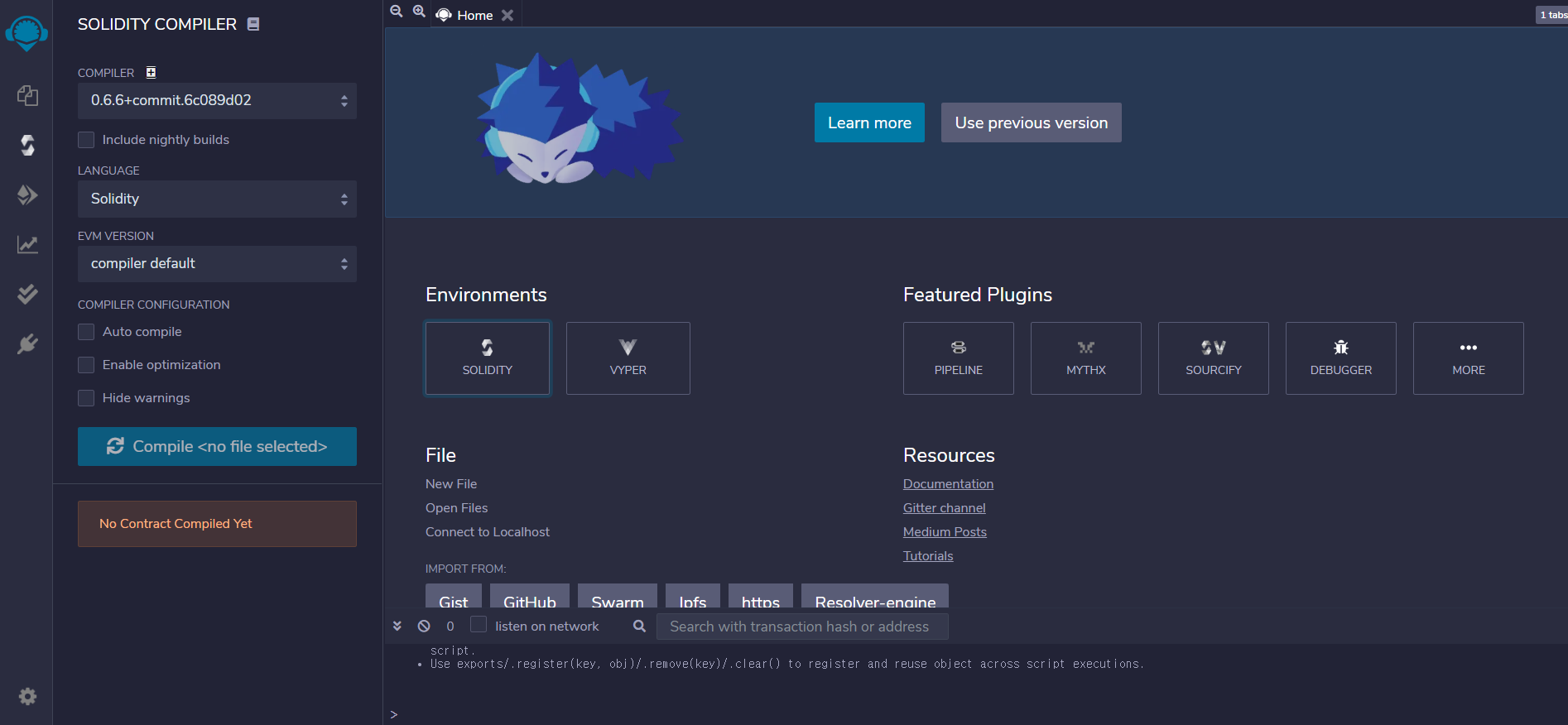Image resolution: width=1568 pixels, height=725 pixels.
Task: Click the Learn more button
Action: [x=869, y=122]
